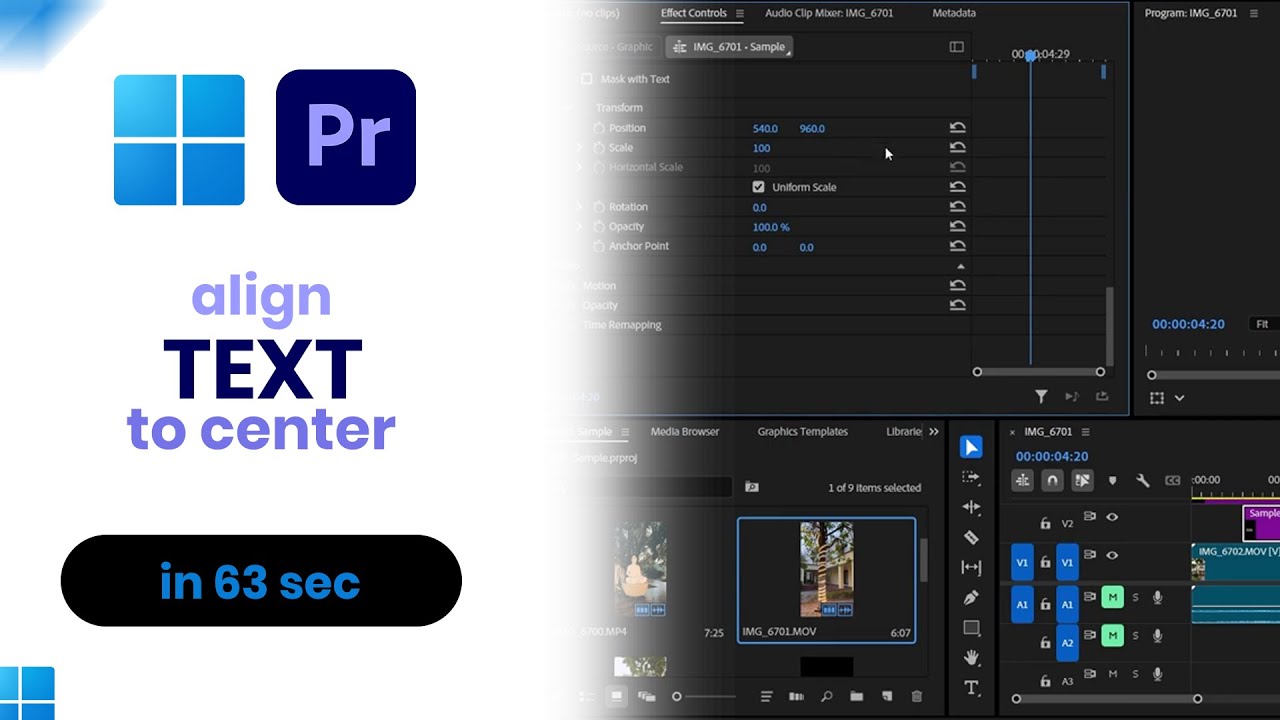
Task: Open Effect Controls panel menu
Action: [x=740, y=13]
